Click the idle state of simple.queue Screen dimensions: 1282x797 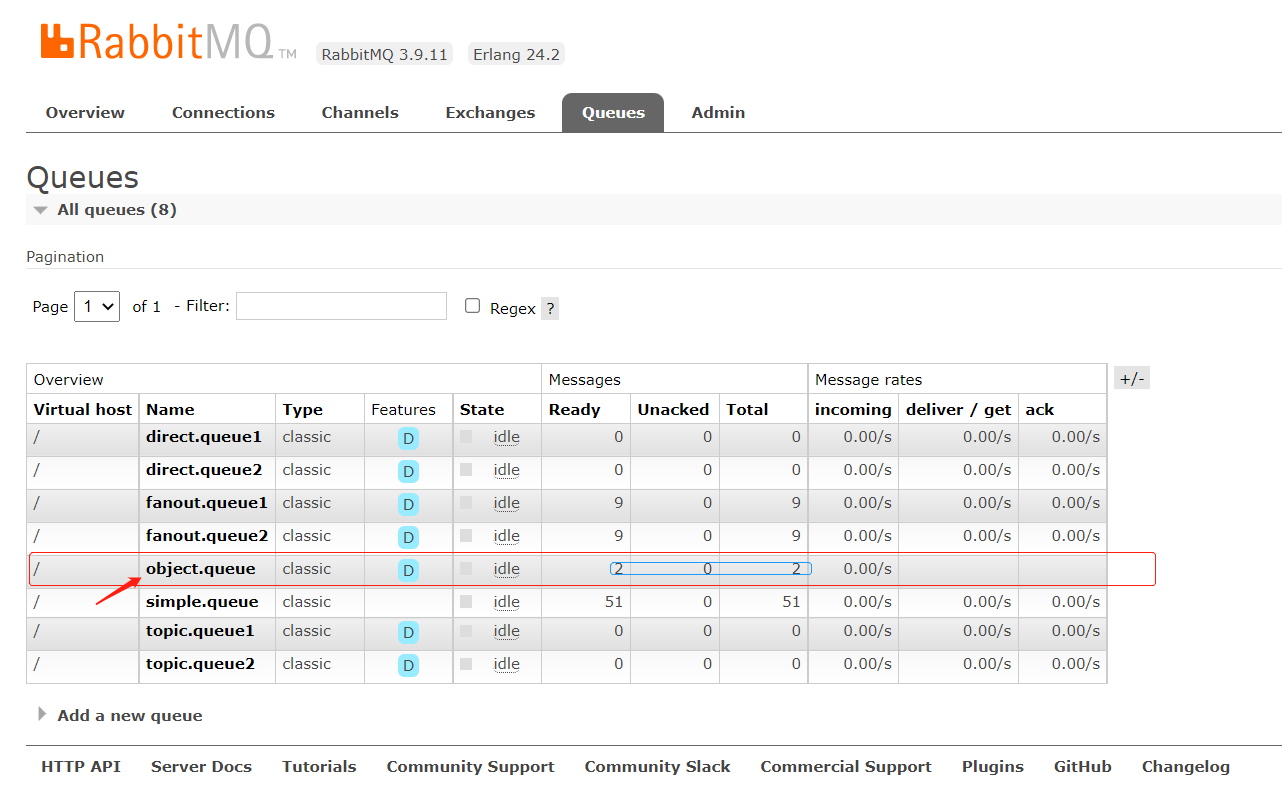click(506, 602)
